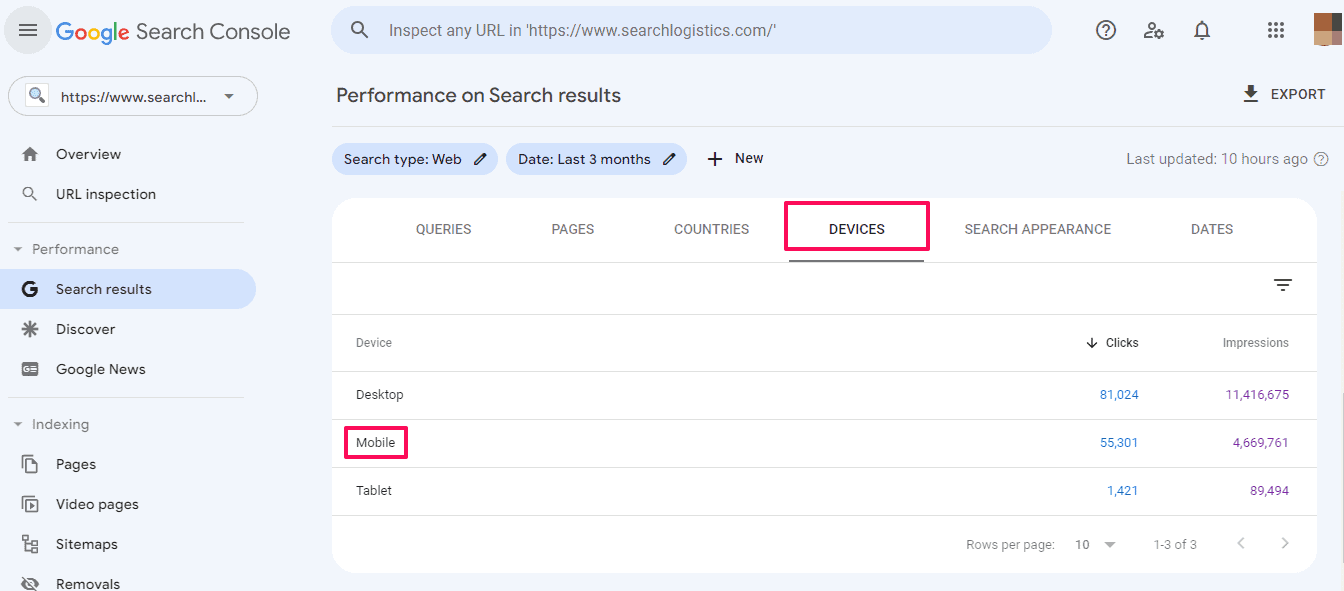Switch to the Search Appearance tab

tap(1037, 229)
